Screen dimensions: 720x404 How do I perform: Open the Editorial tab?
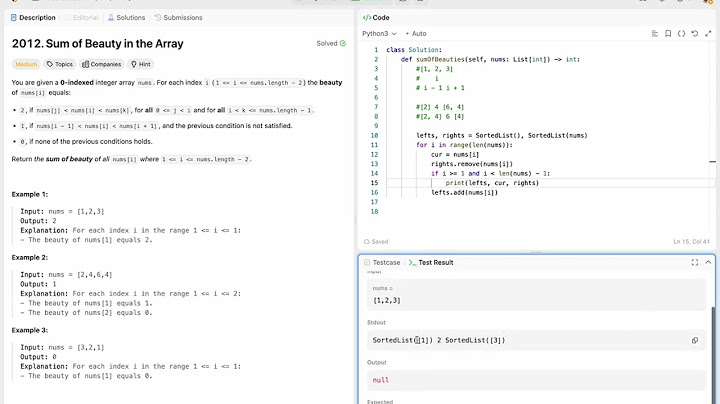pyautogui.click(x=81, y=17)
